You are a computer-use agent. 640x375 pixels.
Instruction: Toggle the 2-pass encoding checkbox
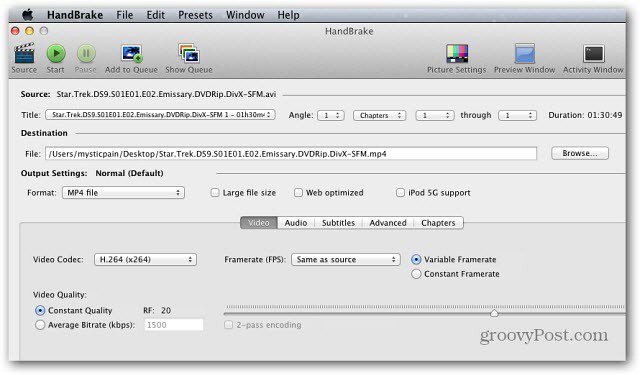[x=229, y=325]
